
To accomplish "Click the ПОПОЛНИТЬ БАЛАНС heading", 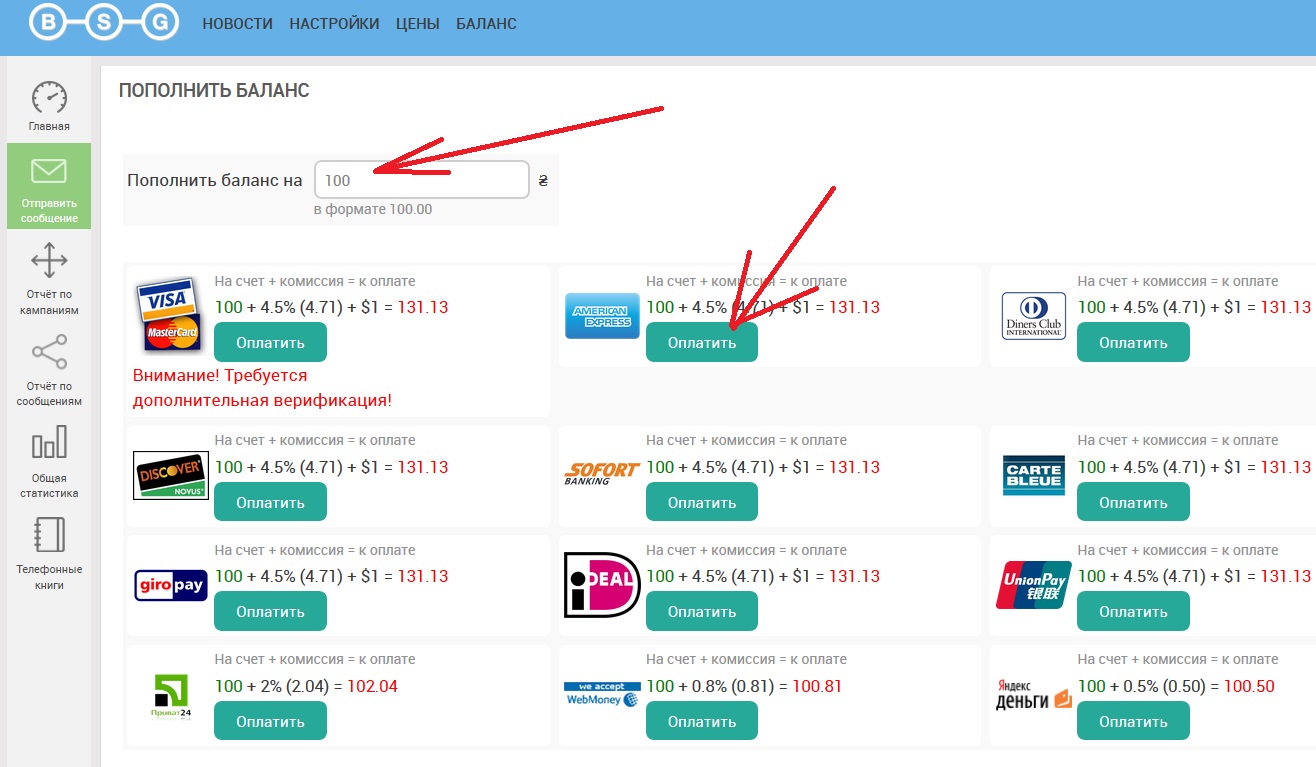I will point(214,91).
